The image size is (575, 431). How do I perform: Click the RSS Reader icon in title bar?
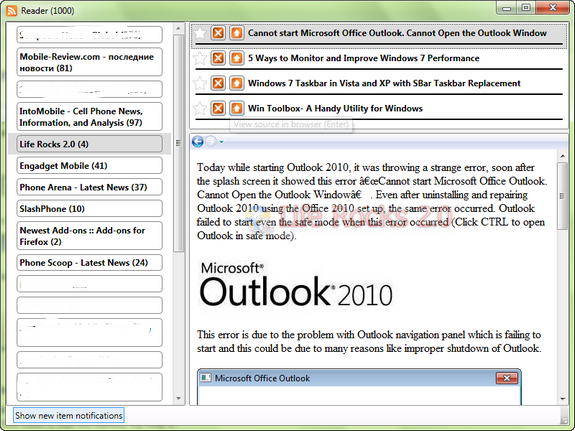12,11
